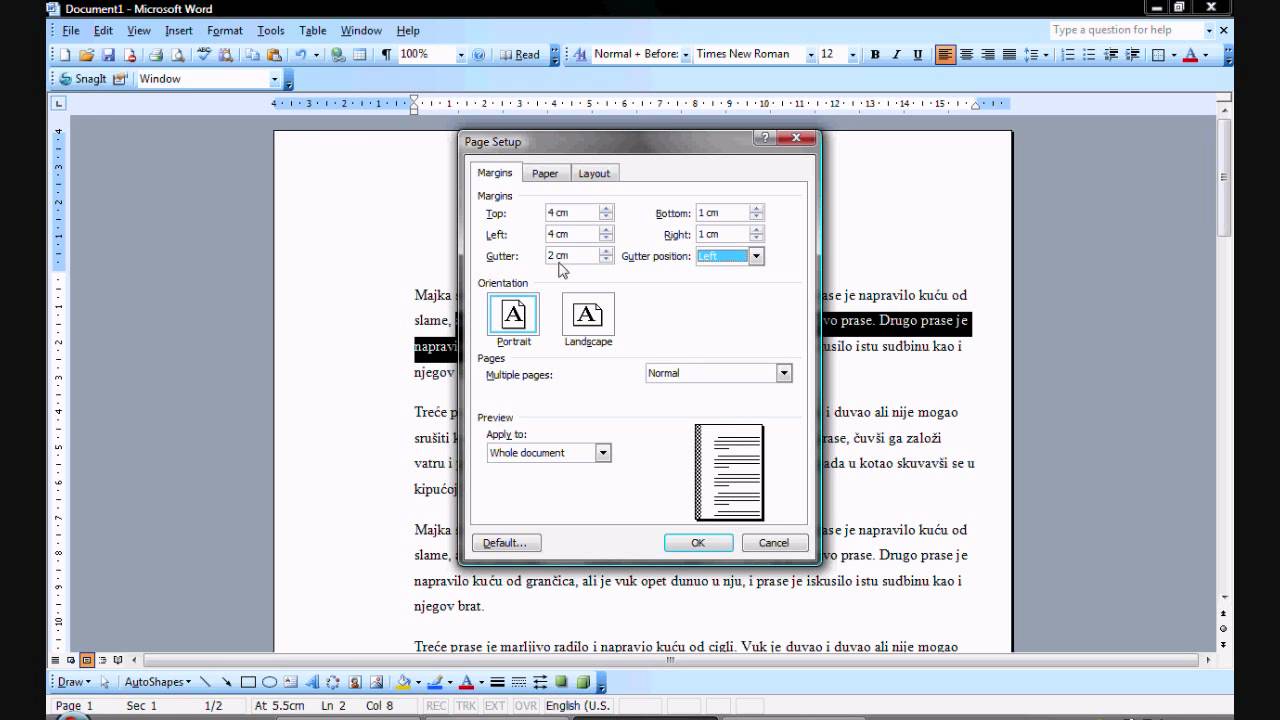This screenshot has height=720, width=1280.
Task: Start a numbered list
Action: pyautogui.click(x=1068, y=55)
